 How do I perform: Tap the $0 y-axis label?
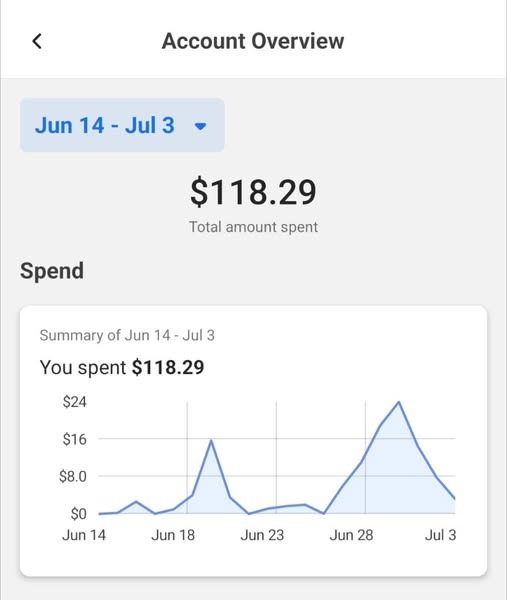[x=78, y=514]
